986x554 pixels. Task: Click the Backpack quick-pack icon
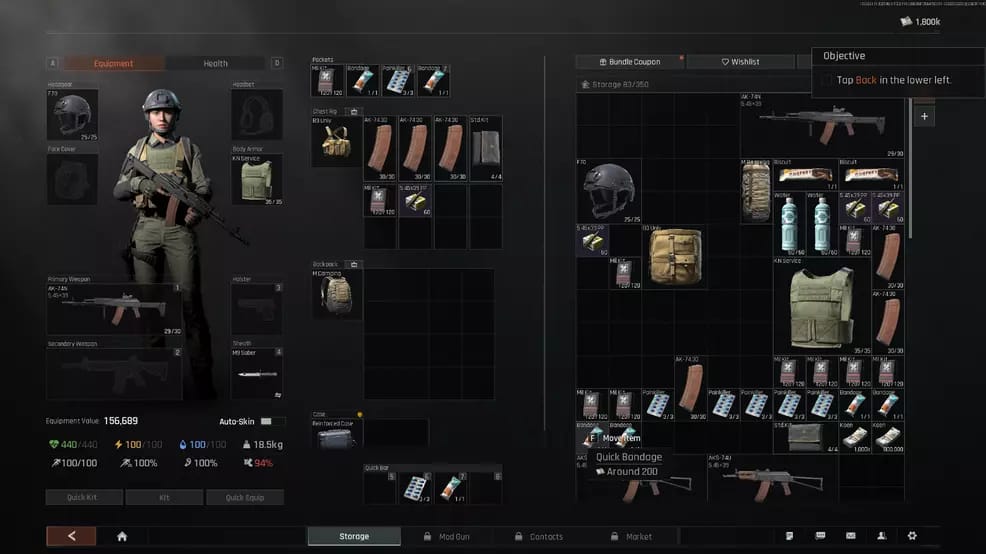click(353, 264)
